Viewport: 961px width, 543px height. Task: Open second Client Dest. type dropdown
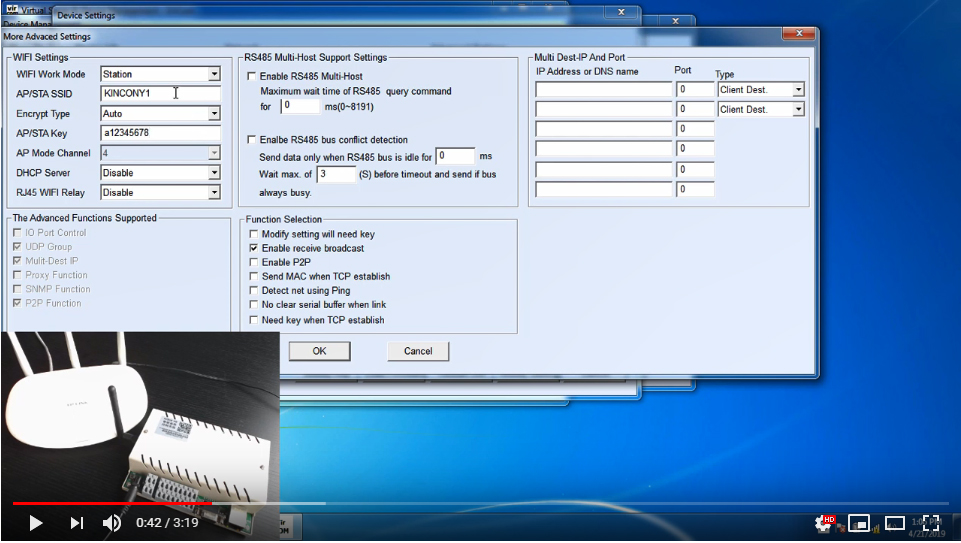(798, 109)
